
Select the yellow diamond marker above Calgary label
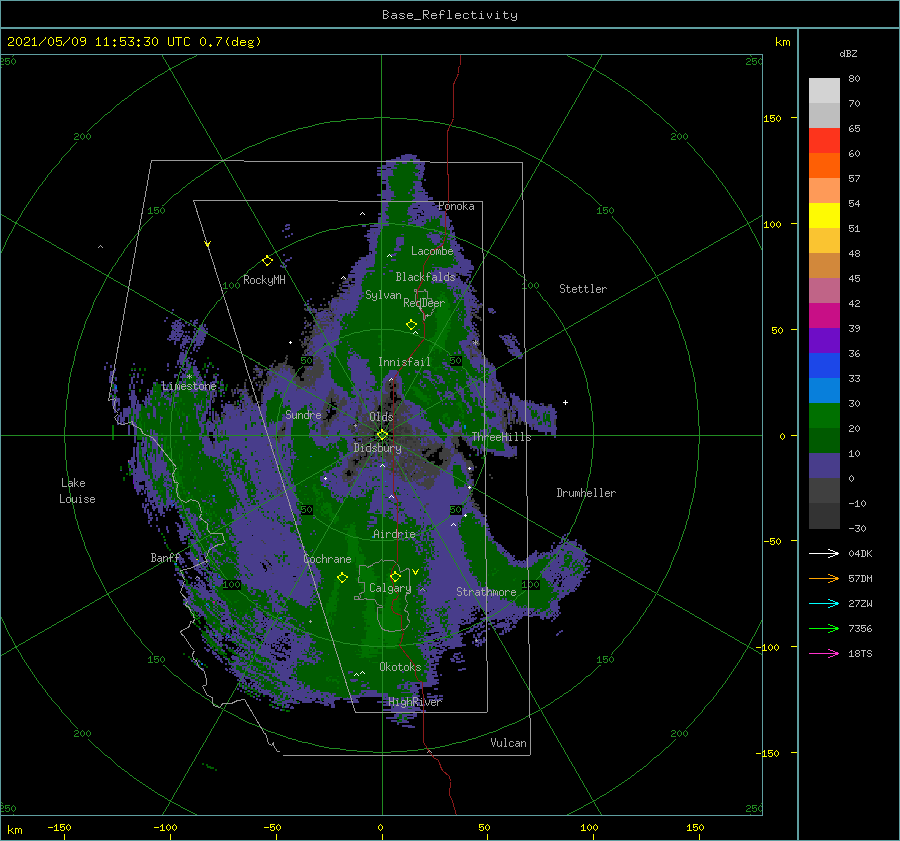click(395, 576)
